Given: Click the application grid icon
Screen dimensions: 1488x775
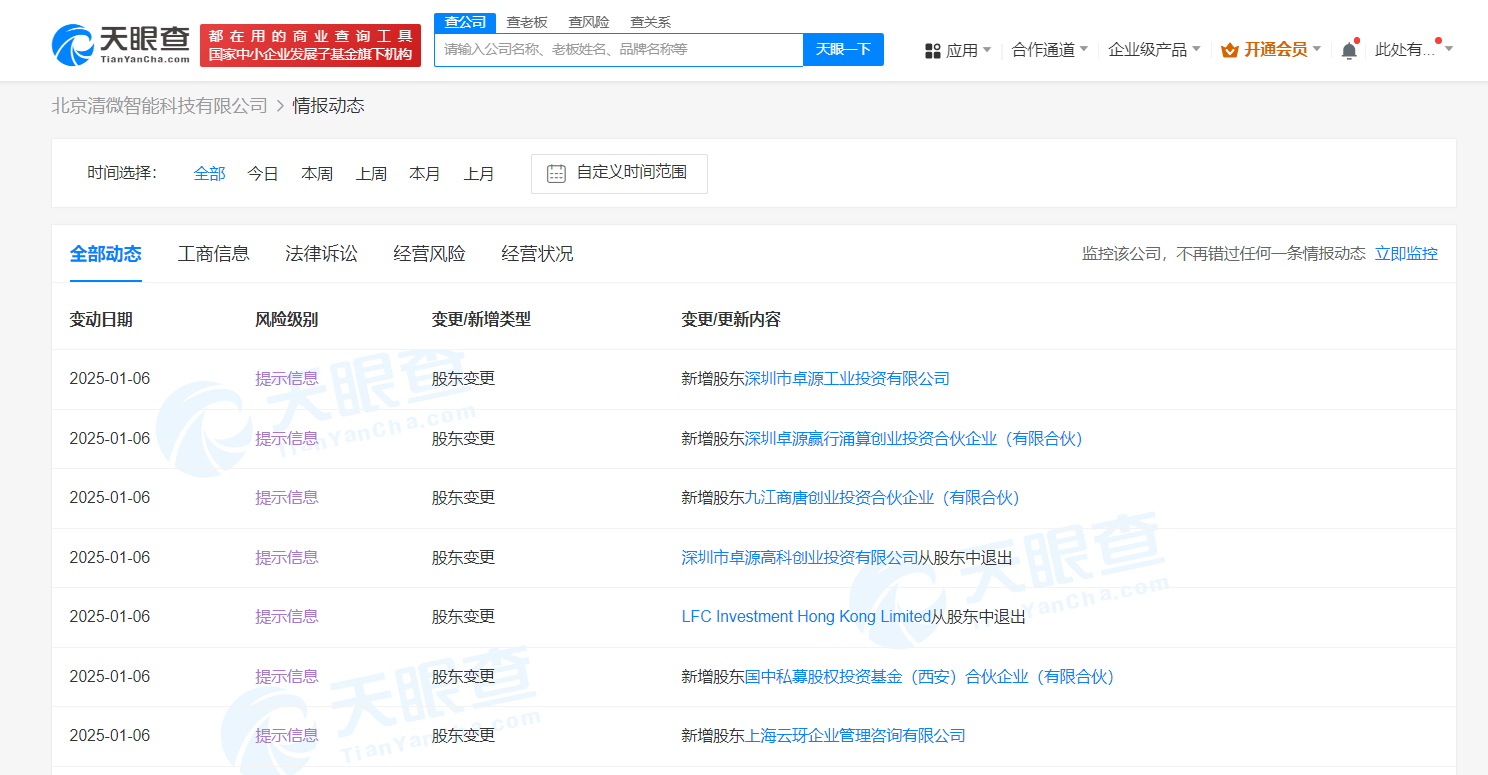Looking at the screenshot, I should pos(932,50).
